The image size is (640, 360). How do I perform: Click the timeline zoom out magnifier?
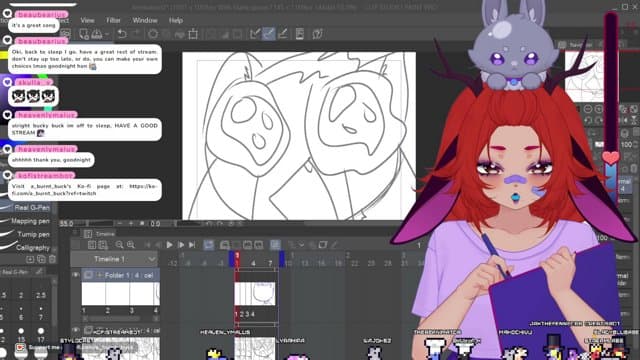(119, 245)
